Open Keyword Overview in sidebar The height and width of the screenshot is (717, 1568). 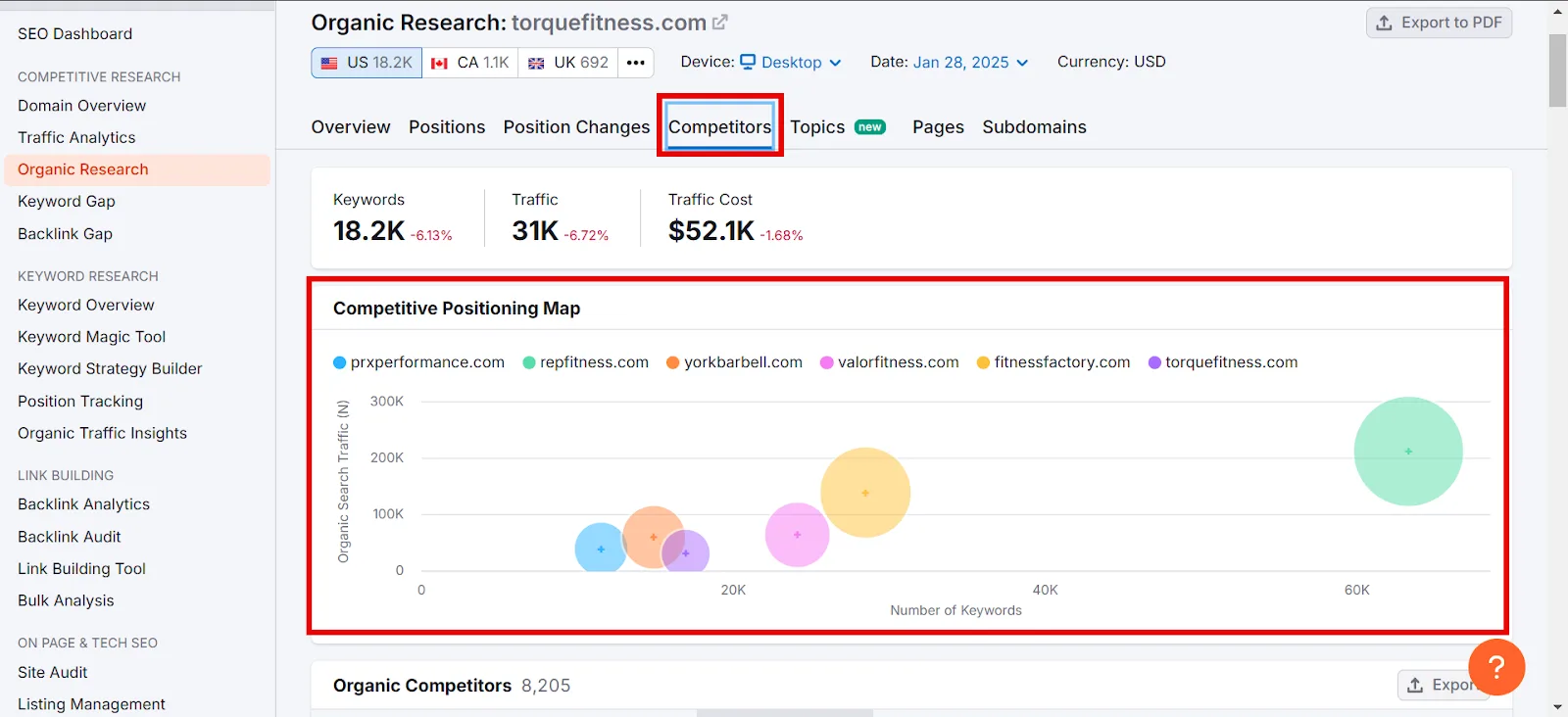(x=86, y=306)
